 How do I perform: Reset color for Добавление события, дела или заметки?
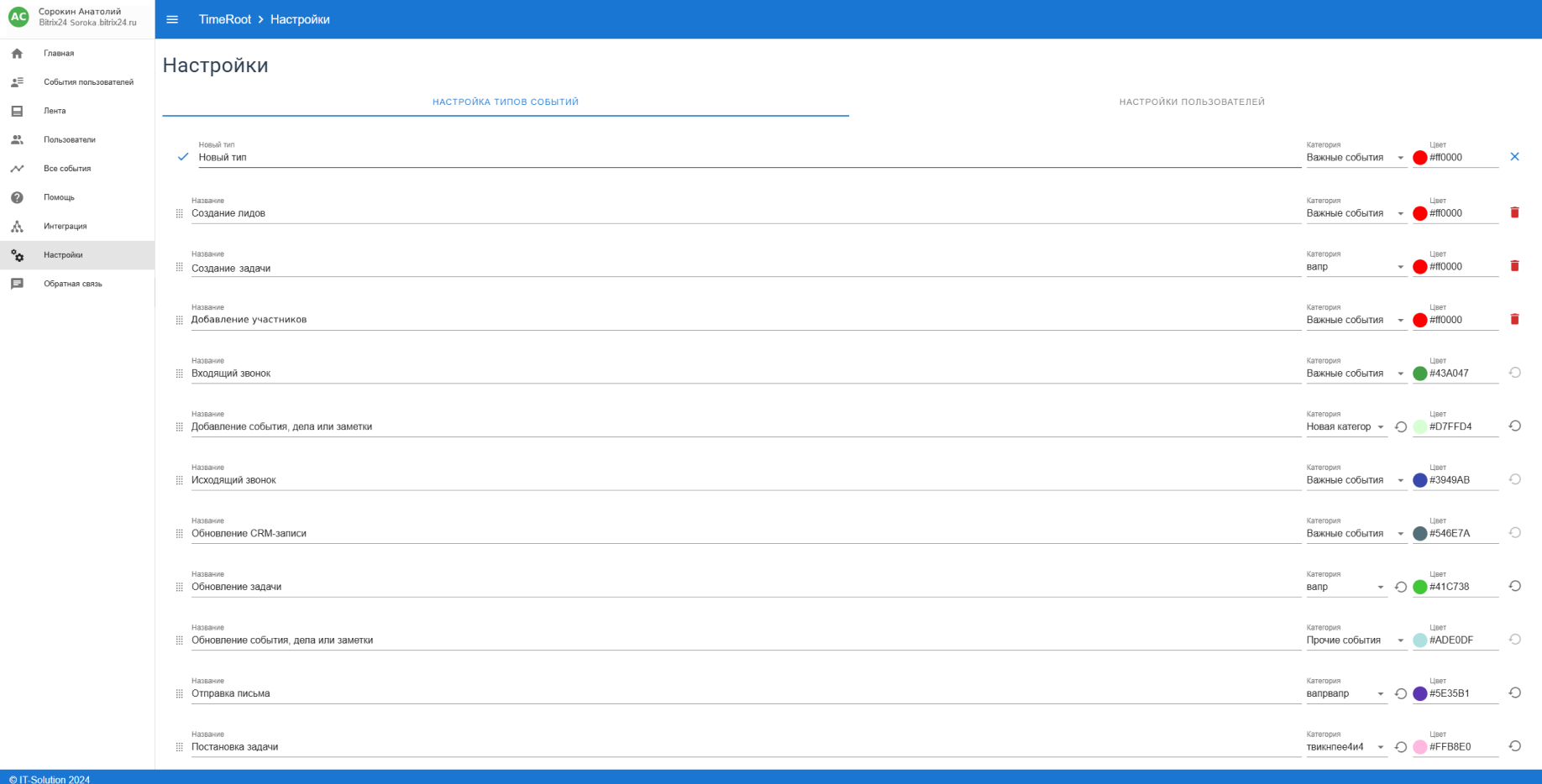click(1514, 426)
